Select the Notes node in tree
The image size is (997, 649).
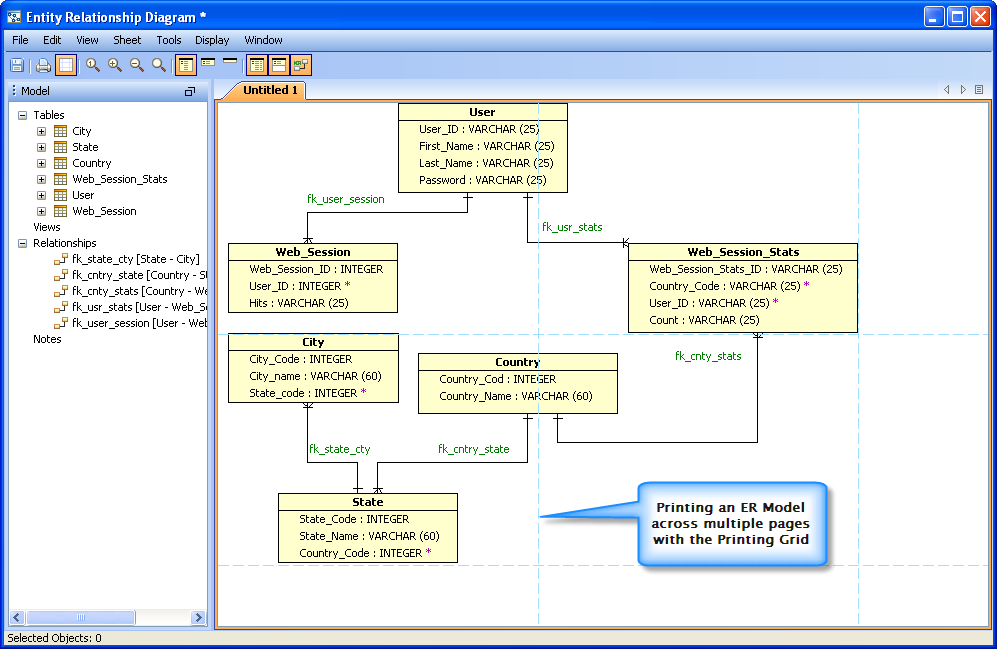pos(47,339)
